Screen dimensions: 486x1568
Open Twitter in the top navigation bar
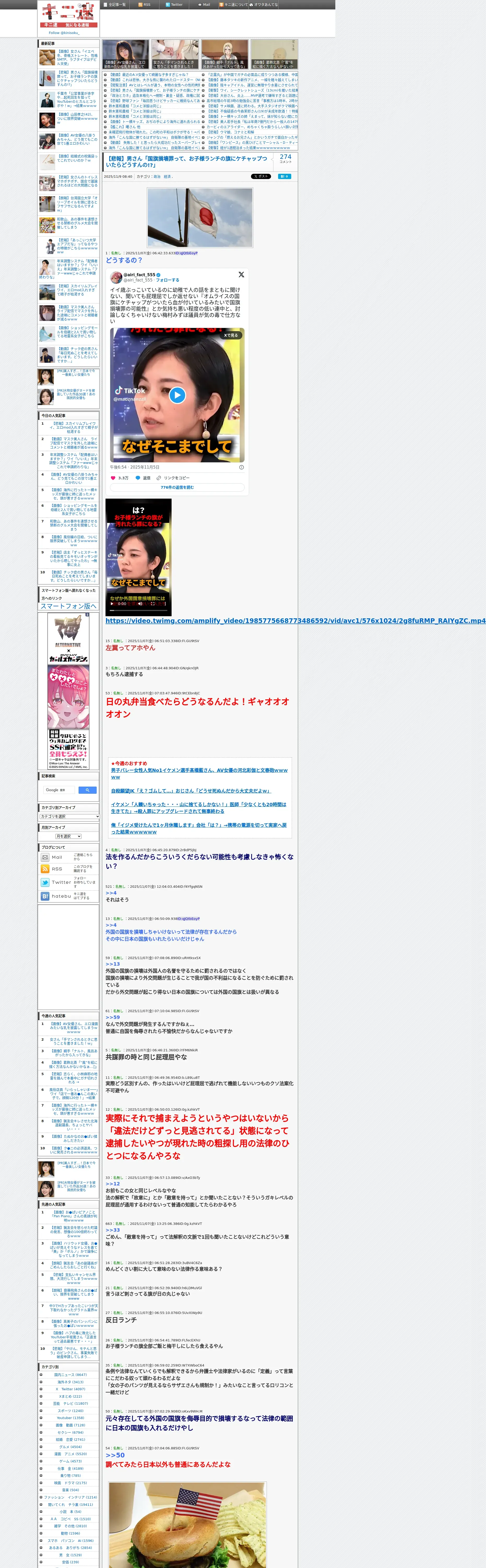[174, 4]
